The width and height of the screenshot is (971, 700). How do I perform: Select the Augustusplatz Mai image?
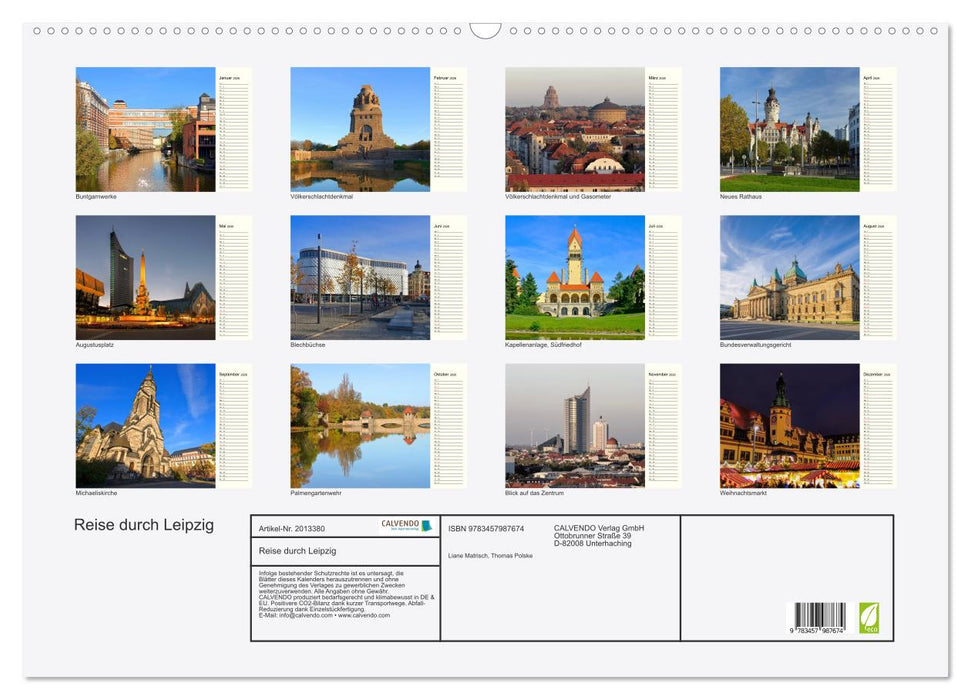tap(145, 278)
